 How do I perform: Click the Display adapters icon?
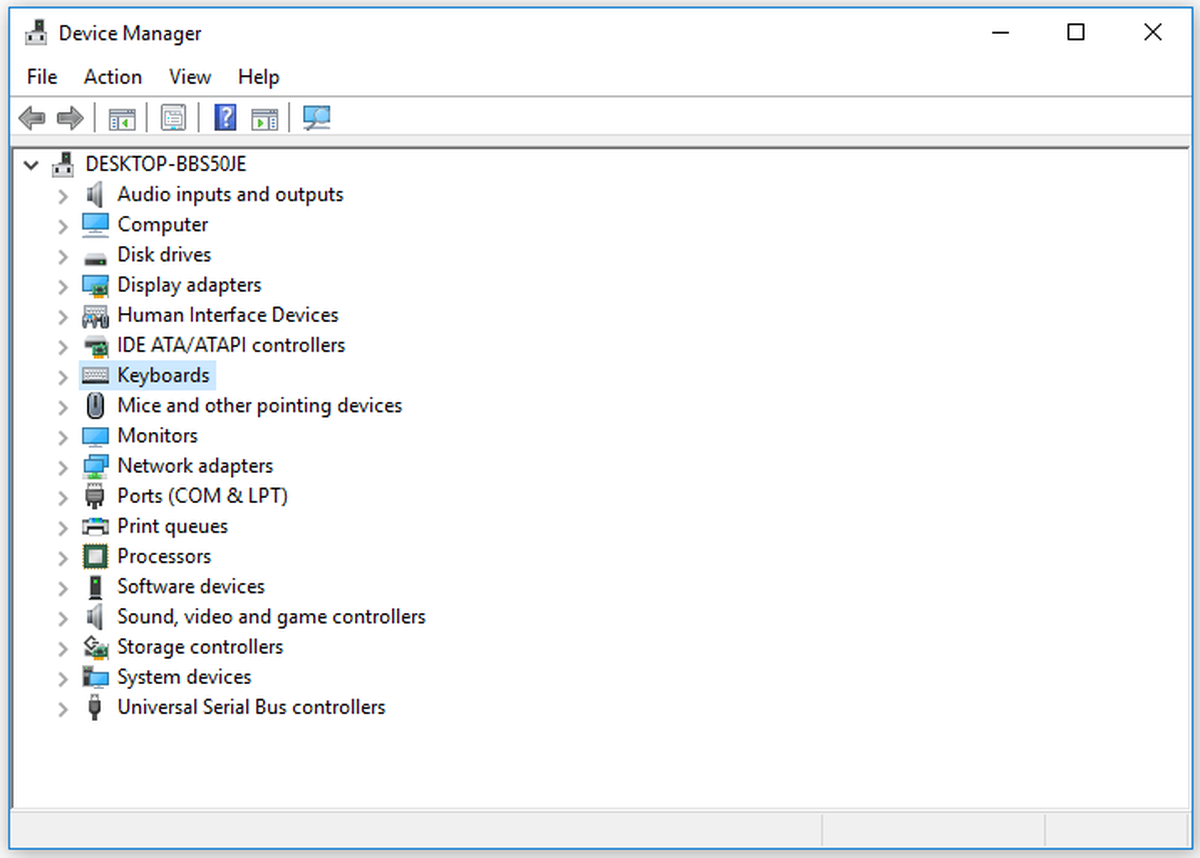click(x=95, y=285)
